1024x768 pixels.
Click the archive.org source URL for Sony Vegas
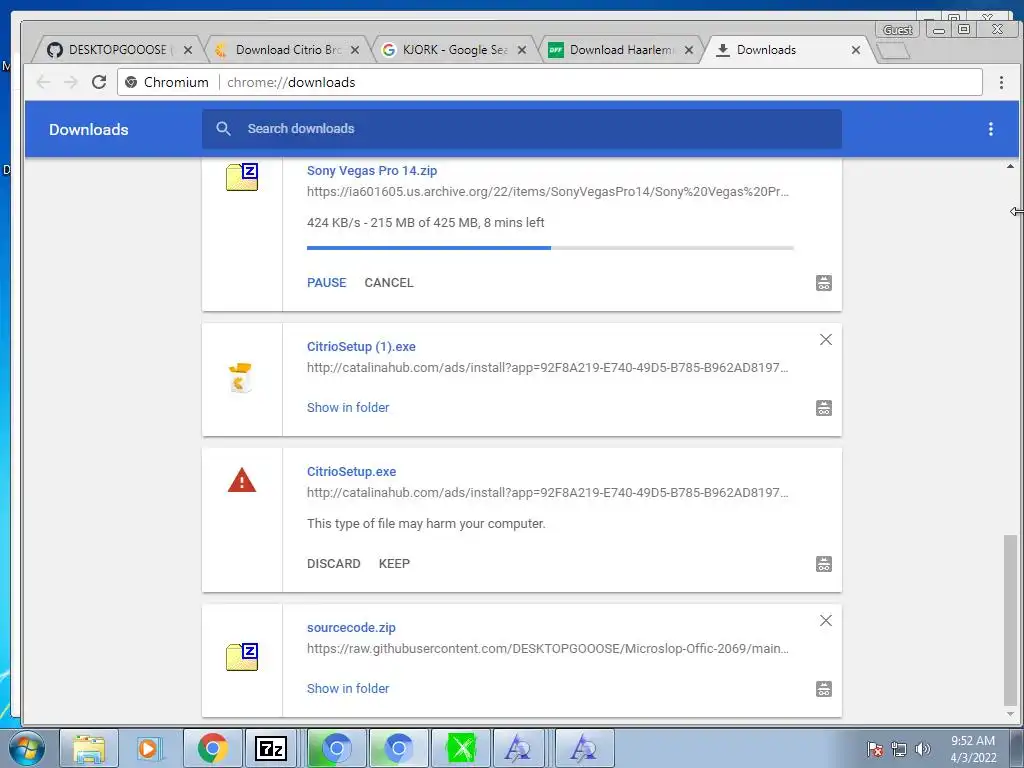tap(548, 191)
